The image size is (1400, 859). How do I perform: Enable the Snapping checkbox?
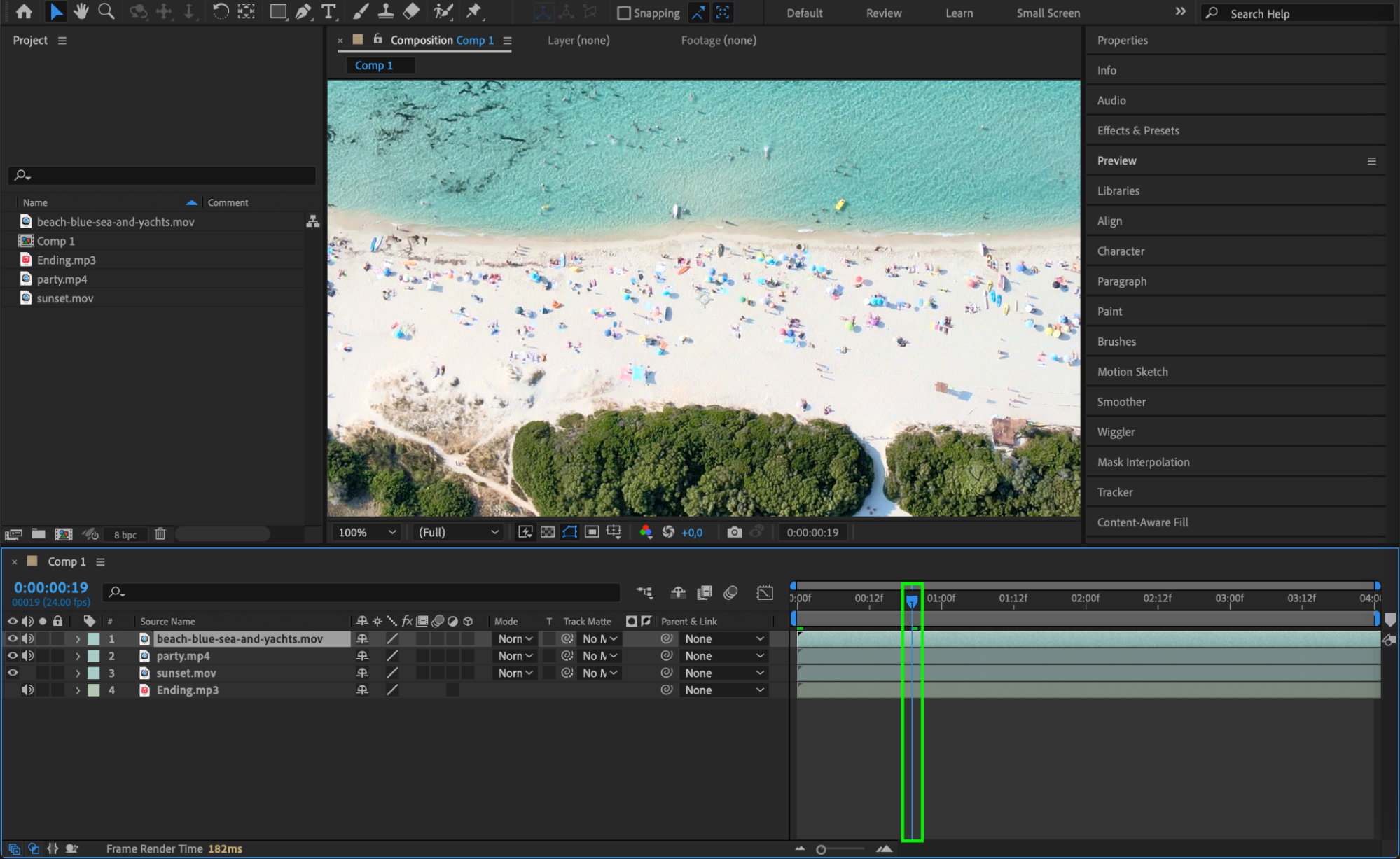coord(623,13)
